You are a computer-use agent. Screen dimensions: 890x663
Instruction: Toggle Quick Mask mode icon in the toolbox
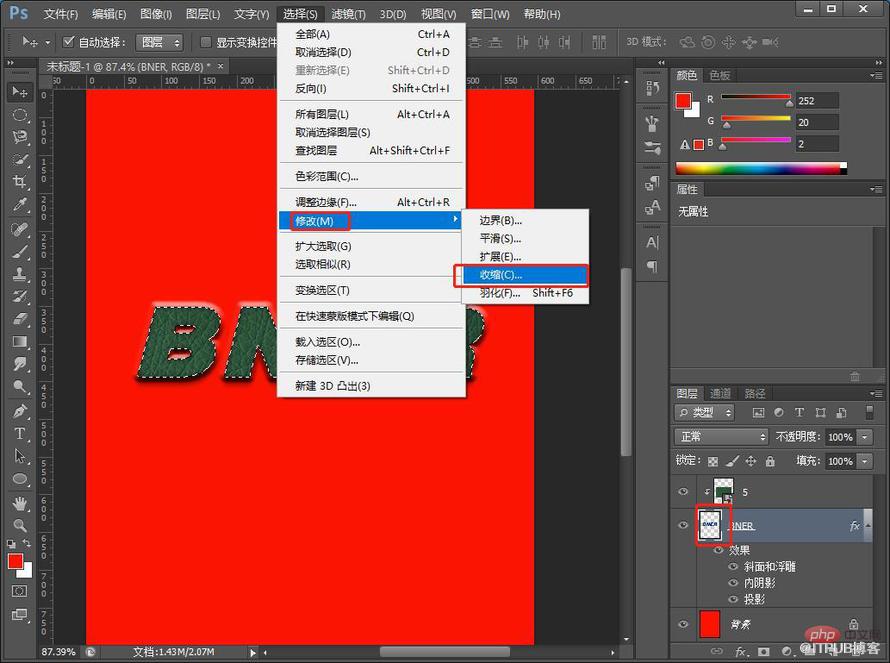pyautogui.click(x=19, y=591)
